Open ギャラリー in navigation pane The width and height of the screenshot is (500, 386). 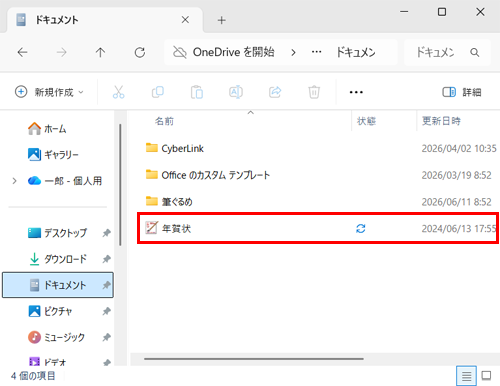click(53, 155)
